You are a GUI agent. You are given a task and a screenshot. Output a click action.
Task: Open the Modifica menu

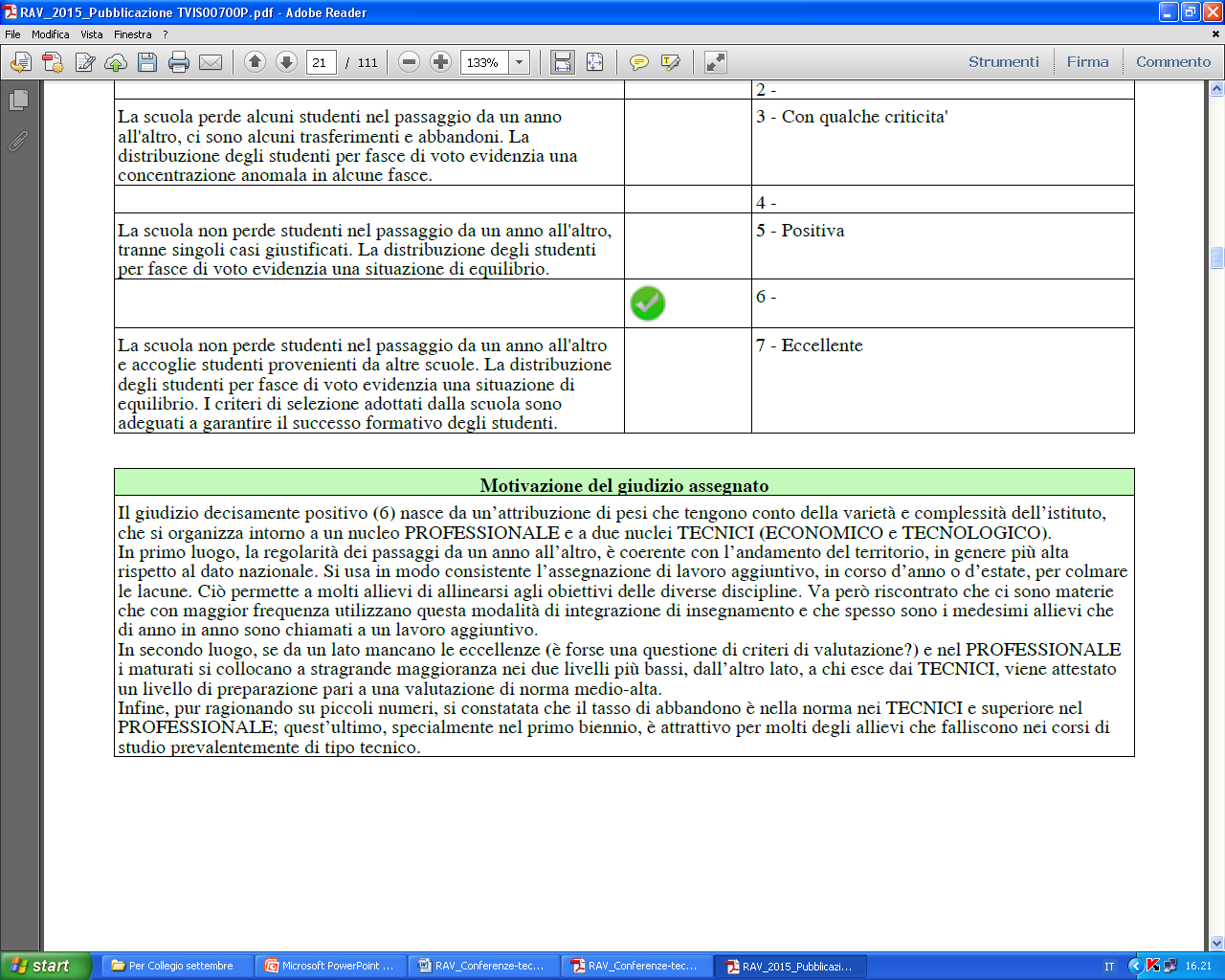(50, 33)
